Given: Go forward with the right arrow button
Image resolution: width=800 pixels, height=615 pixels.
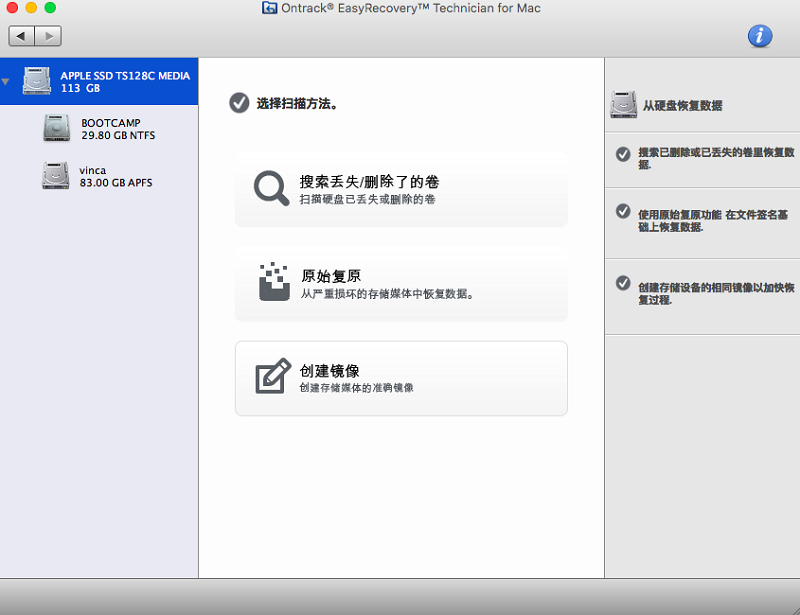Looking at the screenshot, I should 48,36.
